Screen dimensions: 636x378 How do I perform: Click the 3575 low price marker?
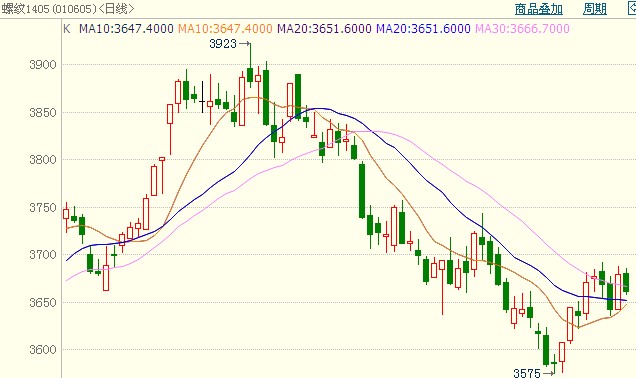[527, 373]
